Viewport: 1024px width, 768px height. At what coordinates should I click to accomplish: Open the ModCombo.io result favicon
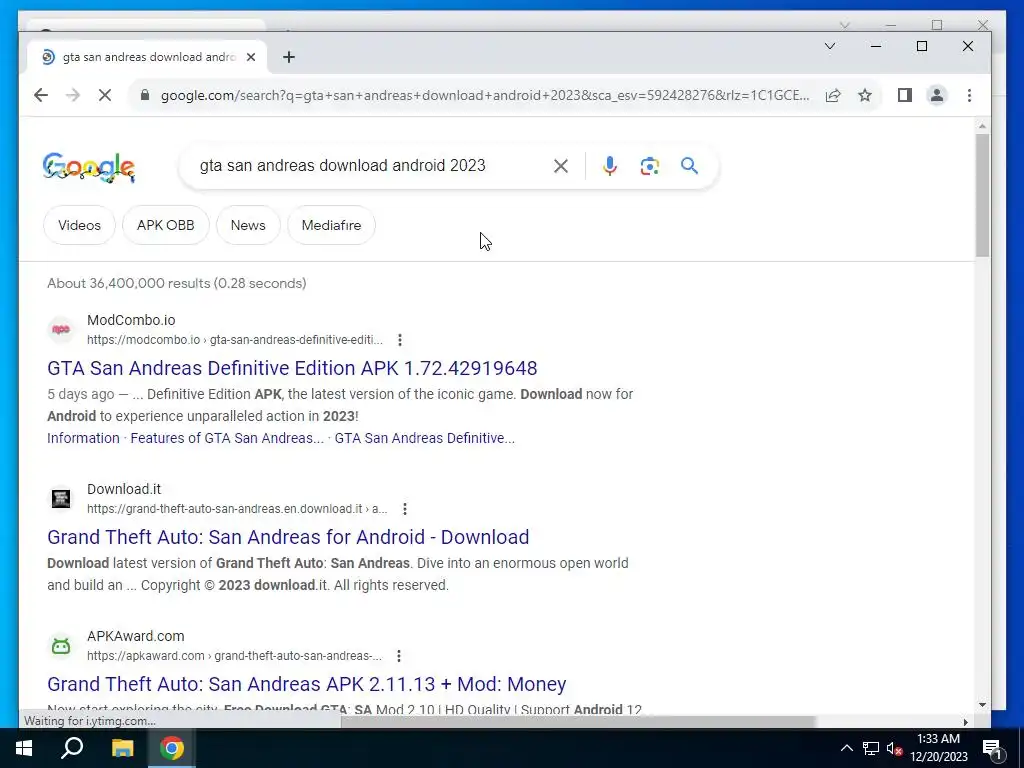[x=61, y=329]
